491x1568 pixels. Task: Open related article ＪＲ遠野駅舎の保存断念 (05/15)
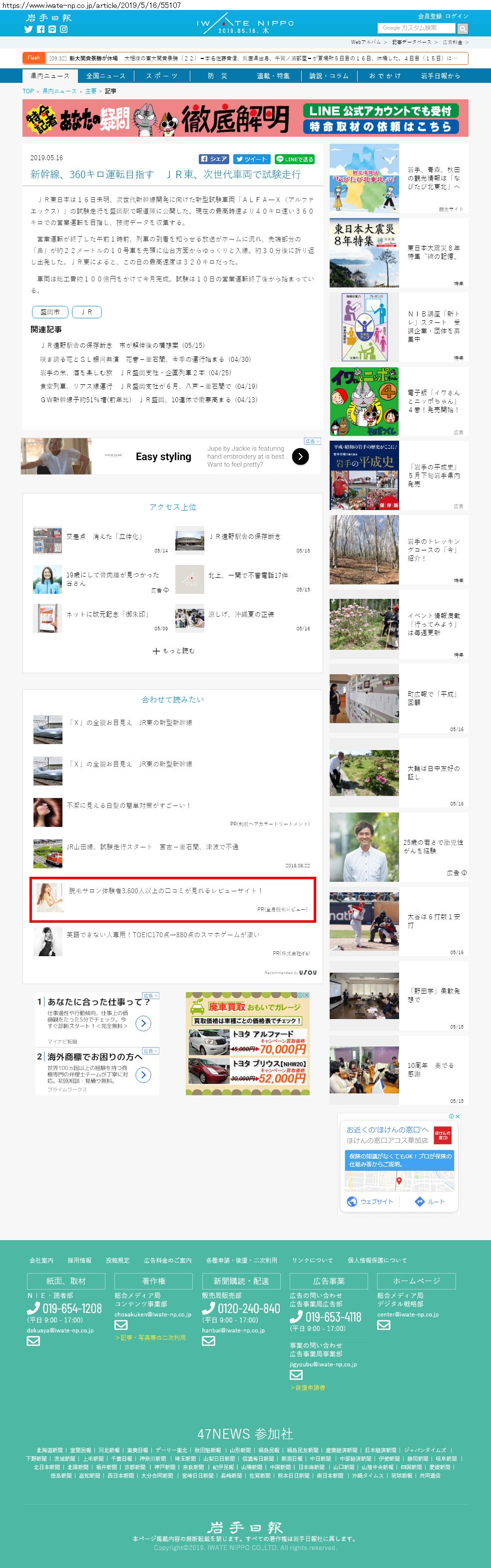click(x=123, y=345)
